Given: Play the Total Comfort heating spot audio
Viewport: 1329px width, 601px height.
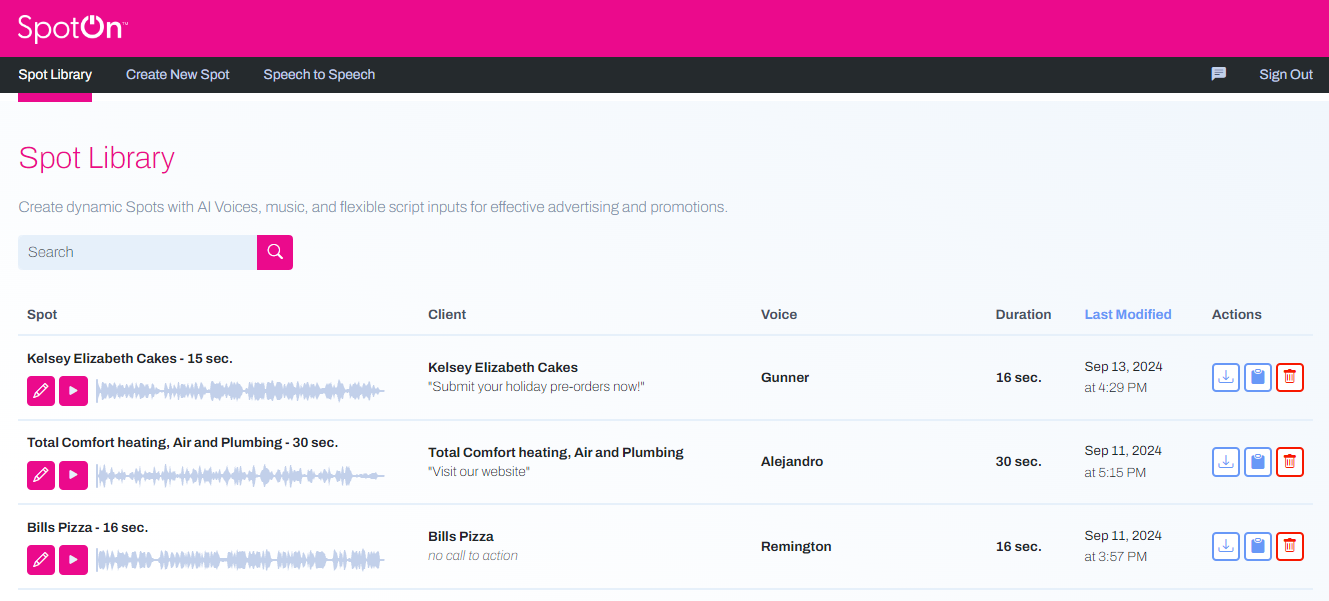Looking at the screenshot, I should pyautogui.click(x=73, y=475).
